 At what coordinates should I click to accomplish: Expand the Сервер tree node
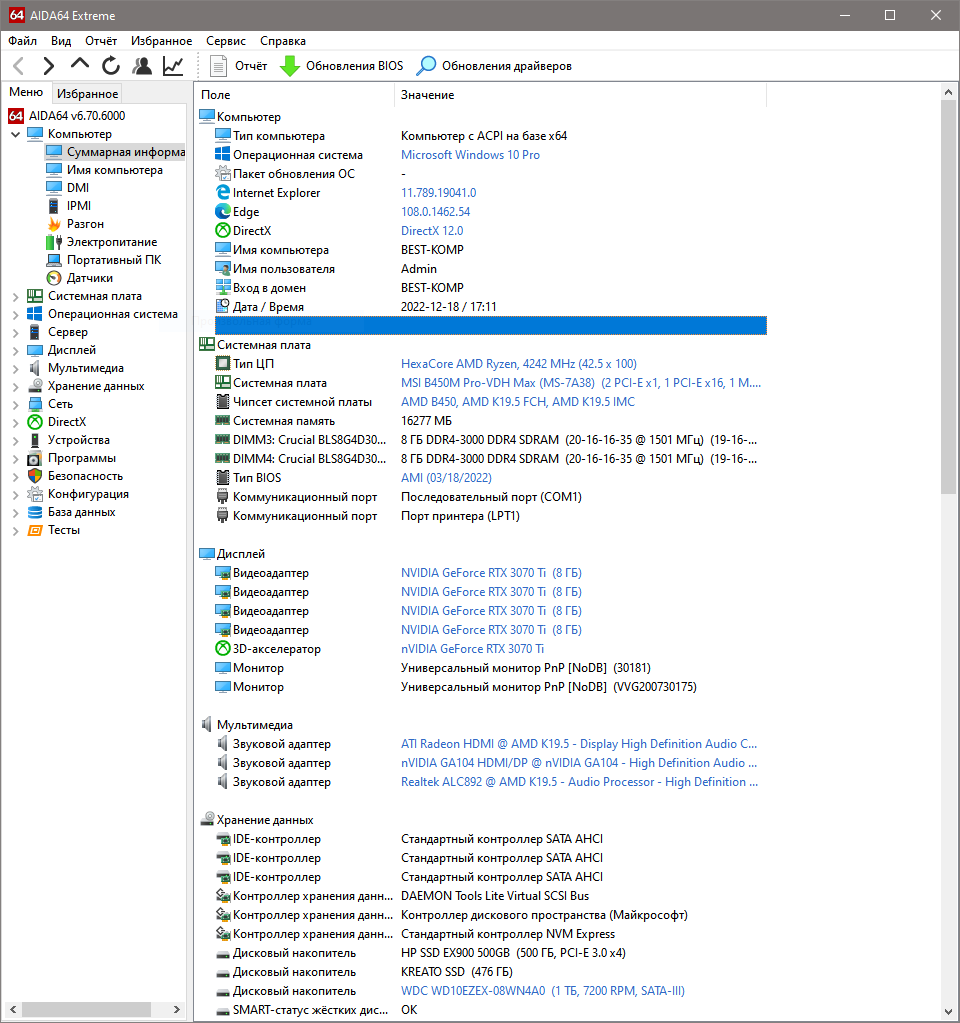tap(16, 333)
